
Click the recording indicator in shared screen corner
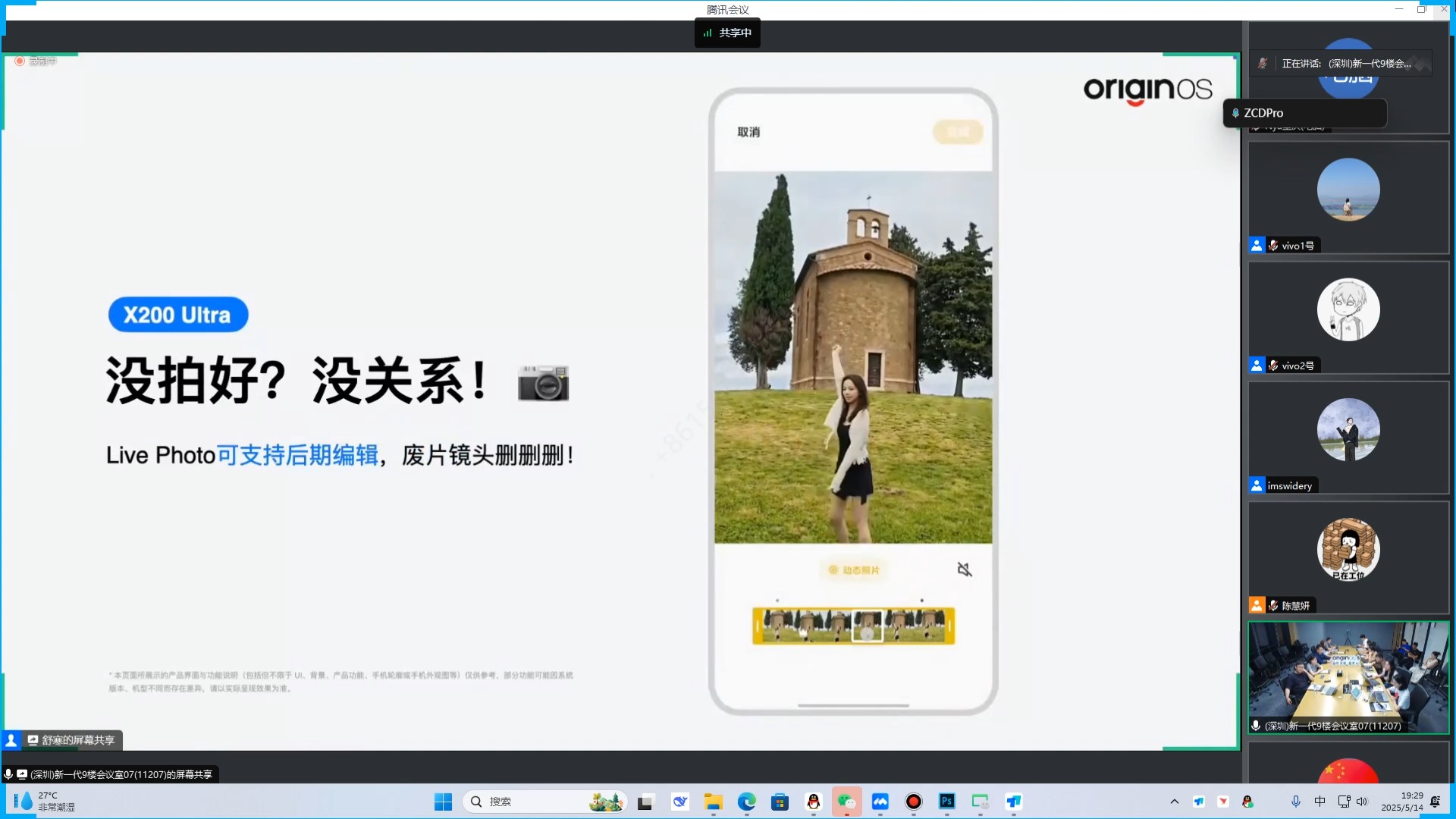35,61
